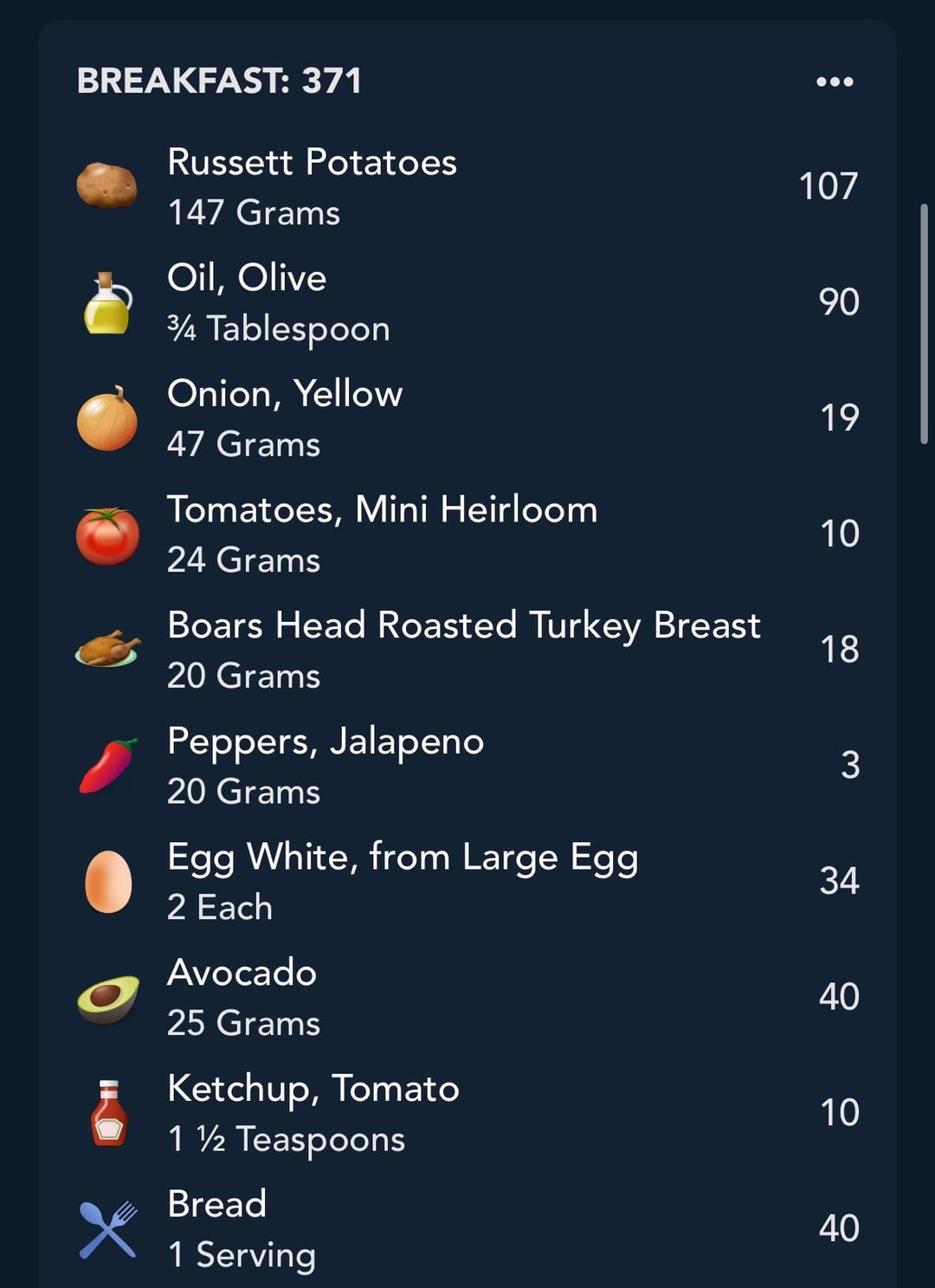Image resolution: width=935 pixels, height=1288 pixels.
Task: Select the BREAKFAST: 371 header
Action: [x=219, y=81]
